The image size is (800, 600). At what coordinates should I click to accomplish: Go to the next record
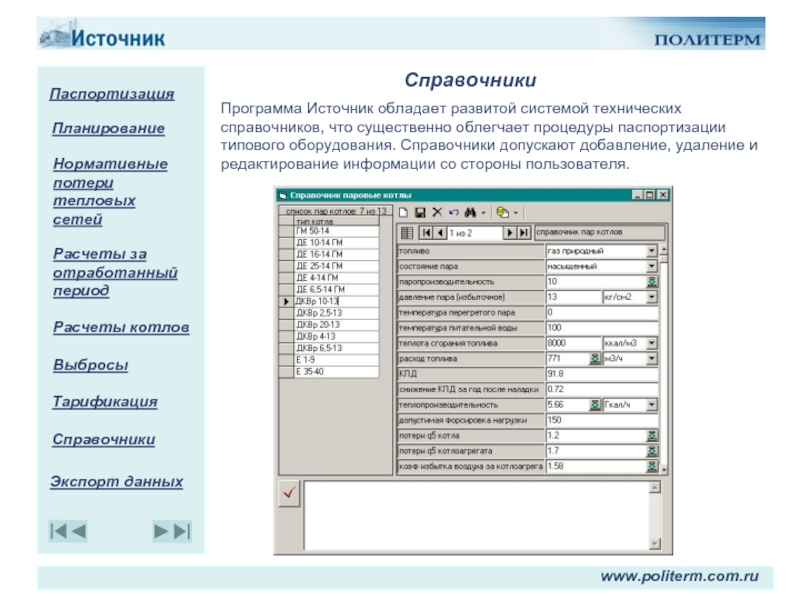point(509,233)
